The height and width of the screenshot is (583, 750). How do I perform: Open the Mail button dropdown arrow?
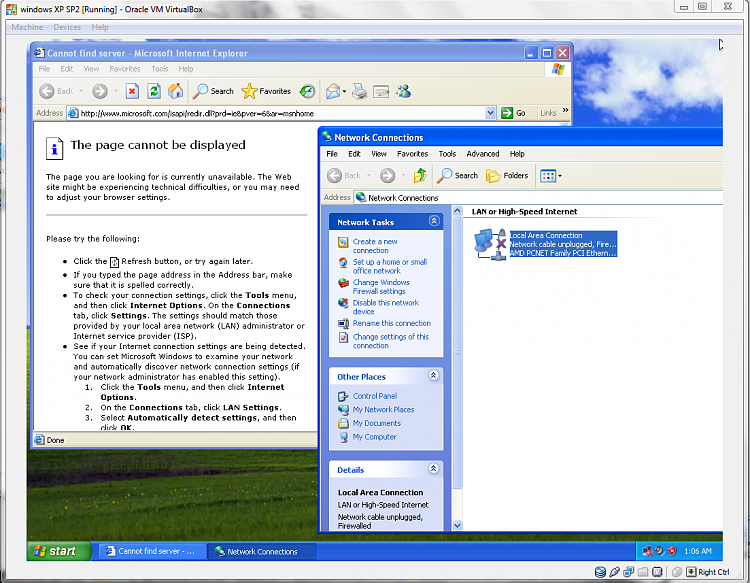point(344,91)
